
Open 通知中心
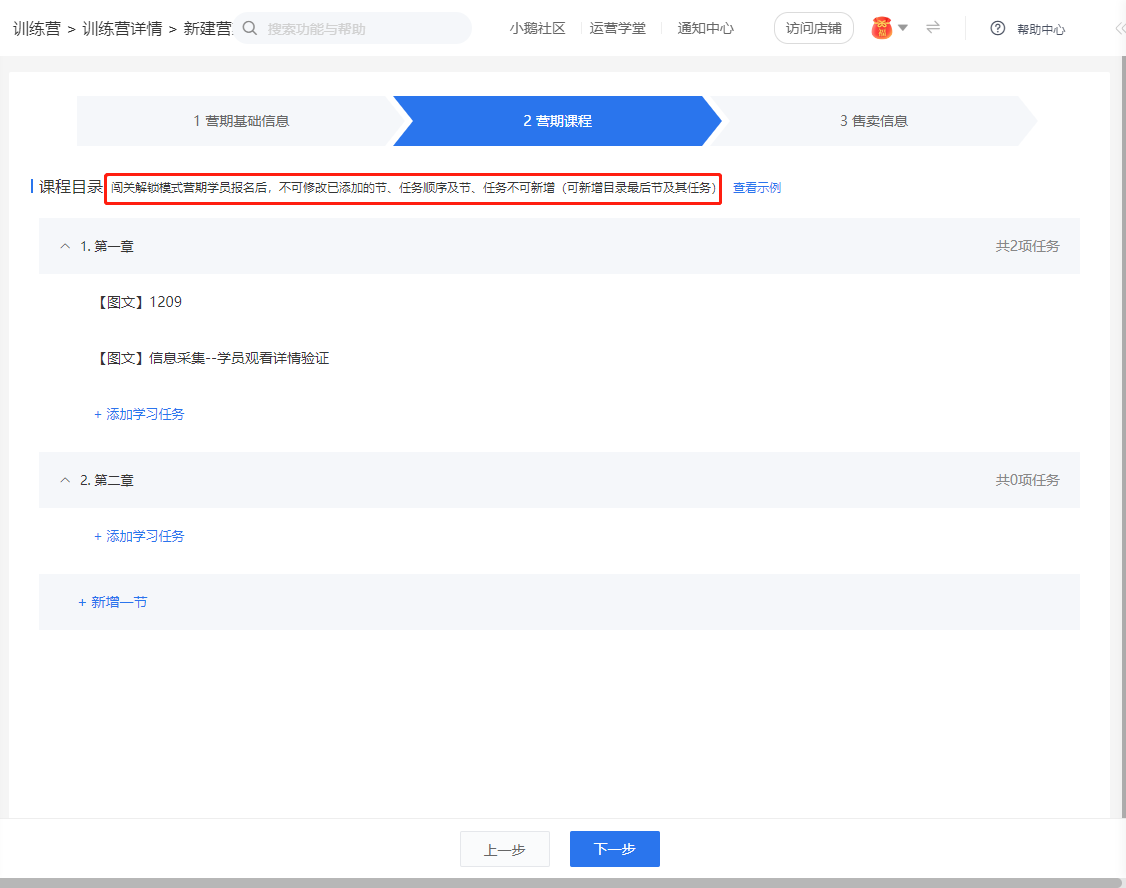point(705,28)
